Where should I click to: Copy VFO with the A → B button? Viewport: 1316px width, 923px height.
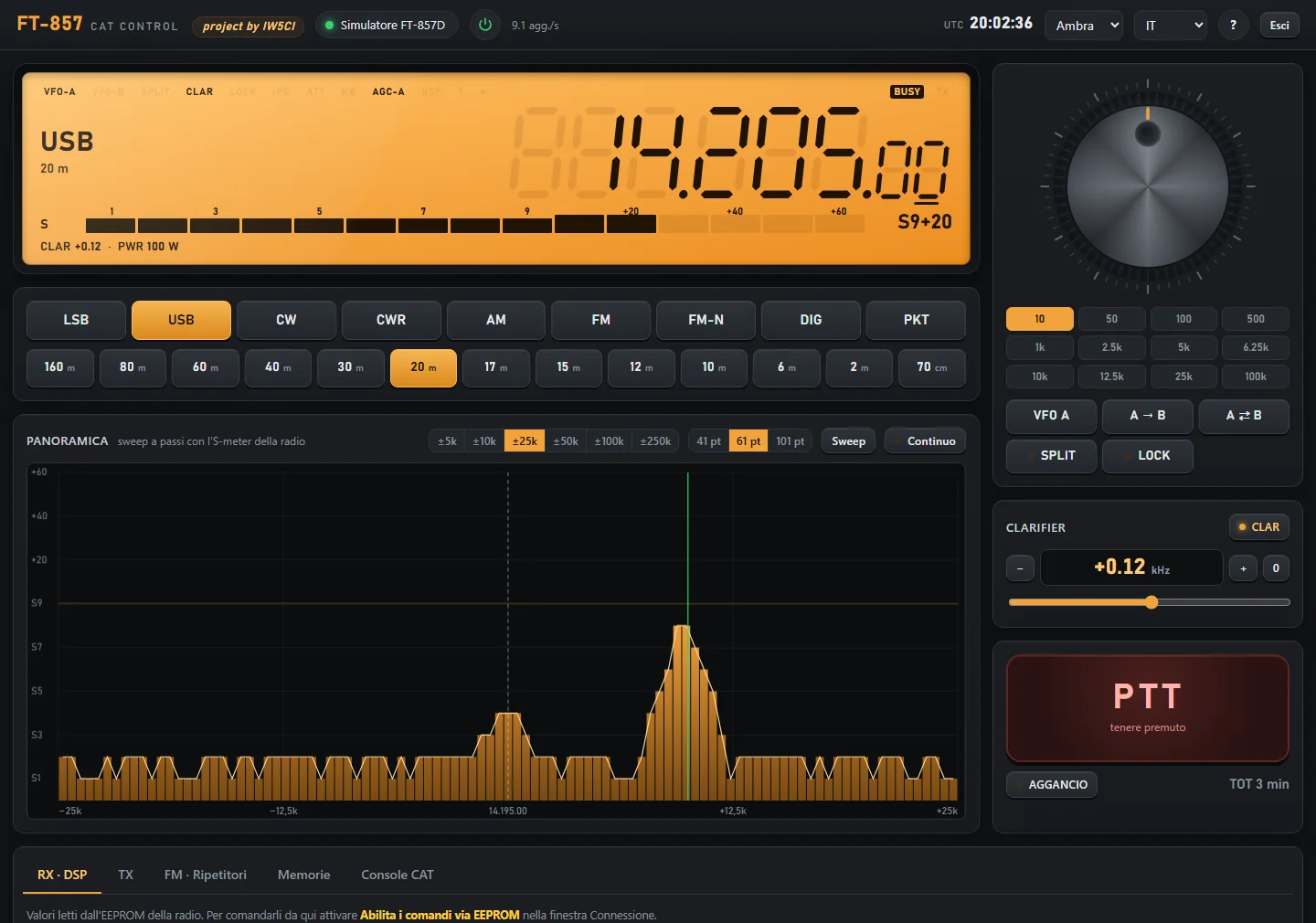pos(1148,416)
